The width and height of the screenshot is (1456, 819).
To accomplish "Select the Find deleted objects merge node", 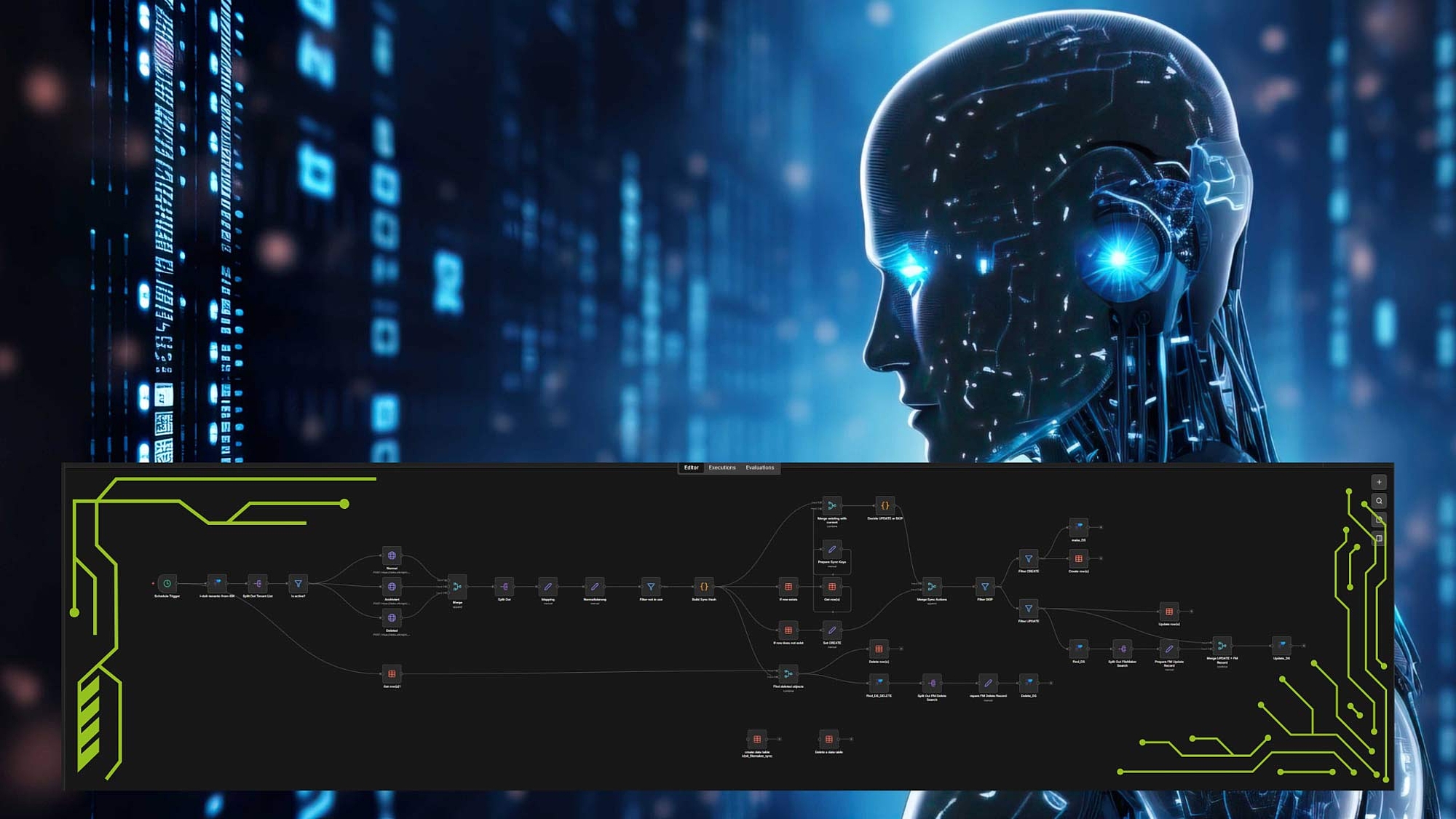I will click(788, 674).
